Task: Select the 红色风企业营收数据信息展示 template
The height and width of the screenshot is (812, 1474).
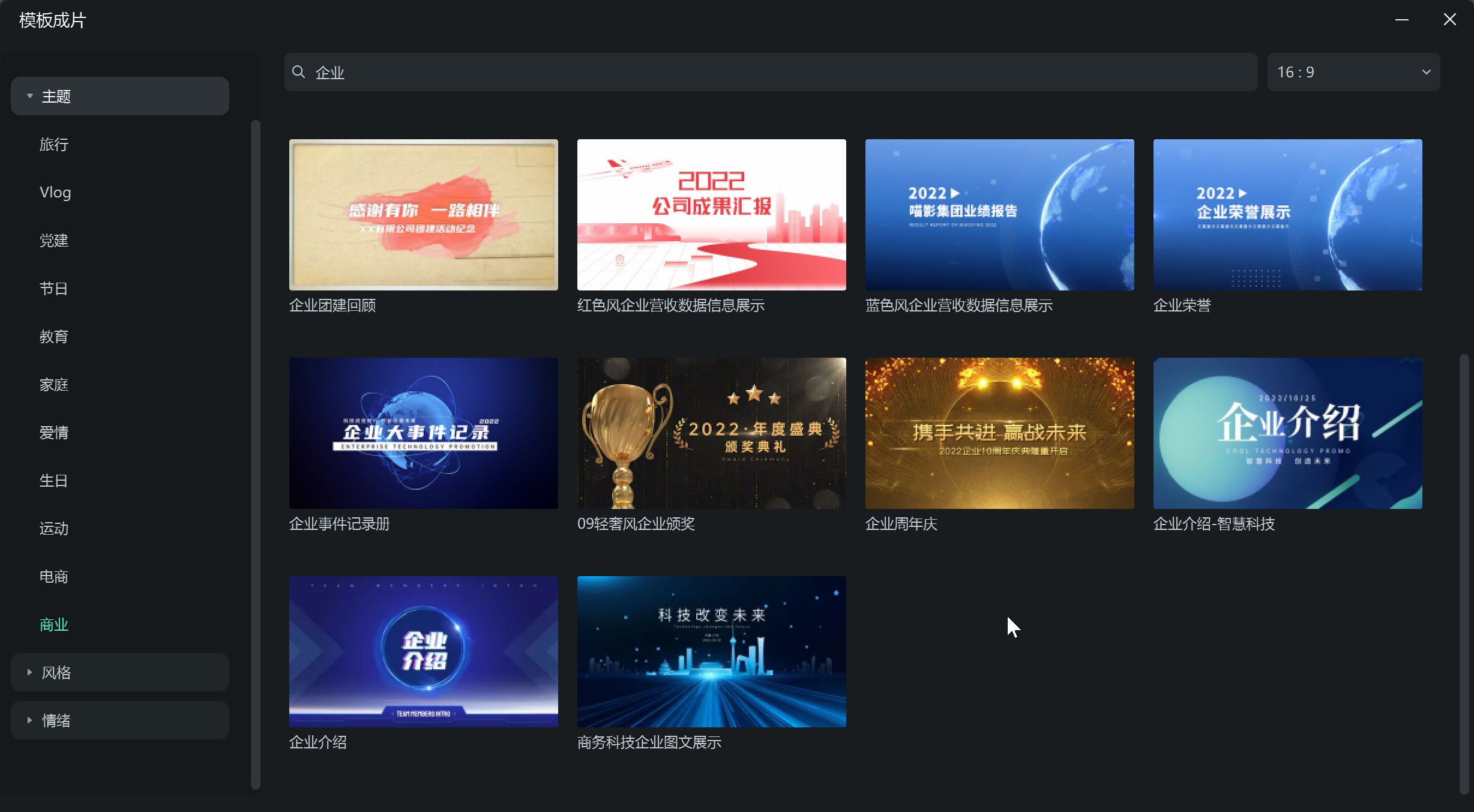Action: 711,214
